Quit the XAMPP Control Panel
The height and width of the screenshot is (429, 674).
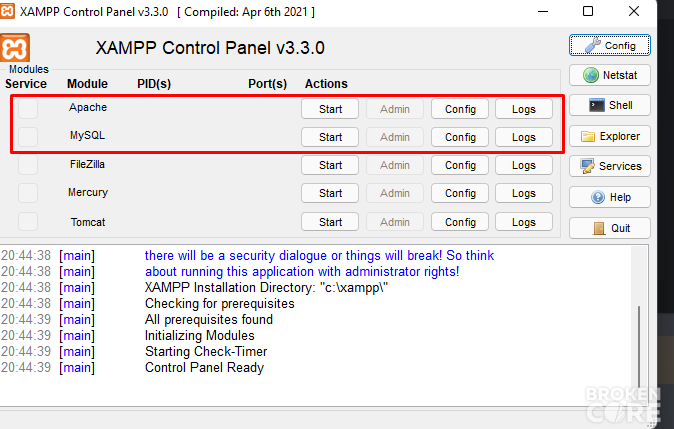[x=610, y=228]
